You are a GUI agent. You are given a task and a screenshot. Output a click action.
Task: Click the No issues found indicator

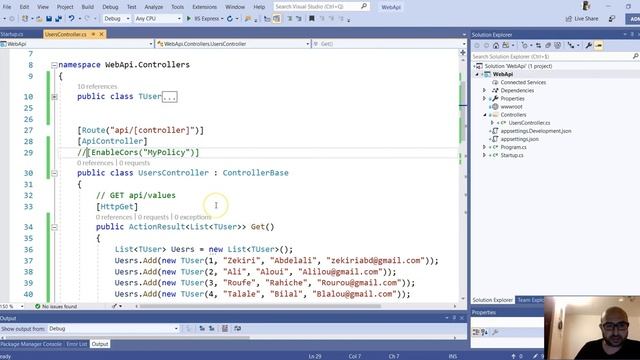point(56,306)
